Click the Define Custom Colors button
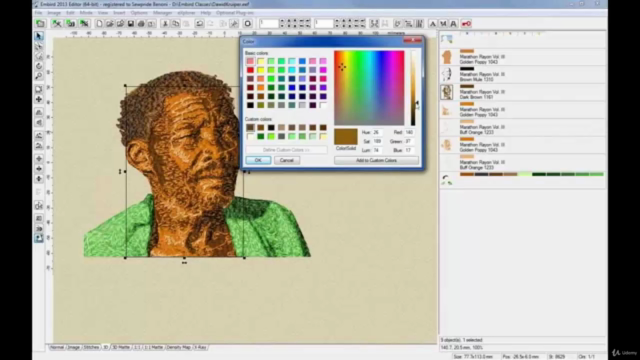Screen dimensions: 640x360 (x=286, y=150)
